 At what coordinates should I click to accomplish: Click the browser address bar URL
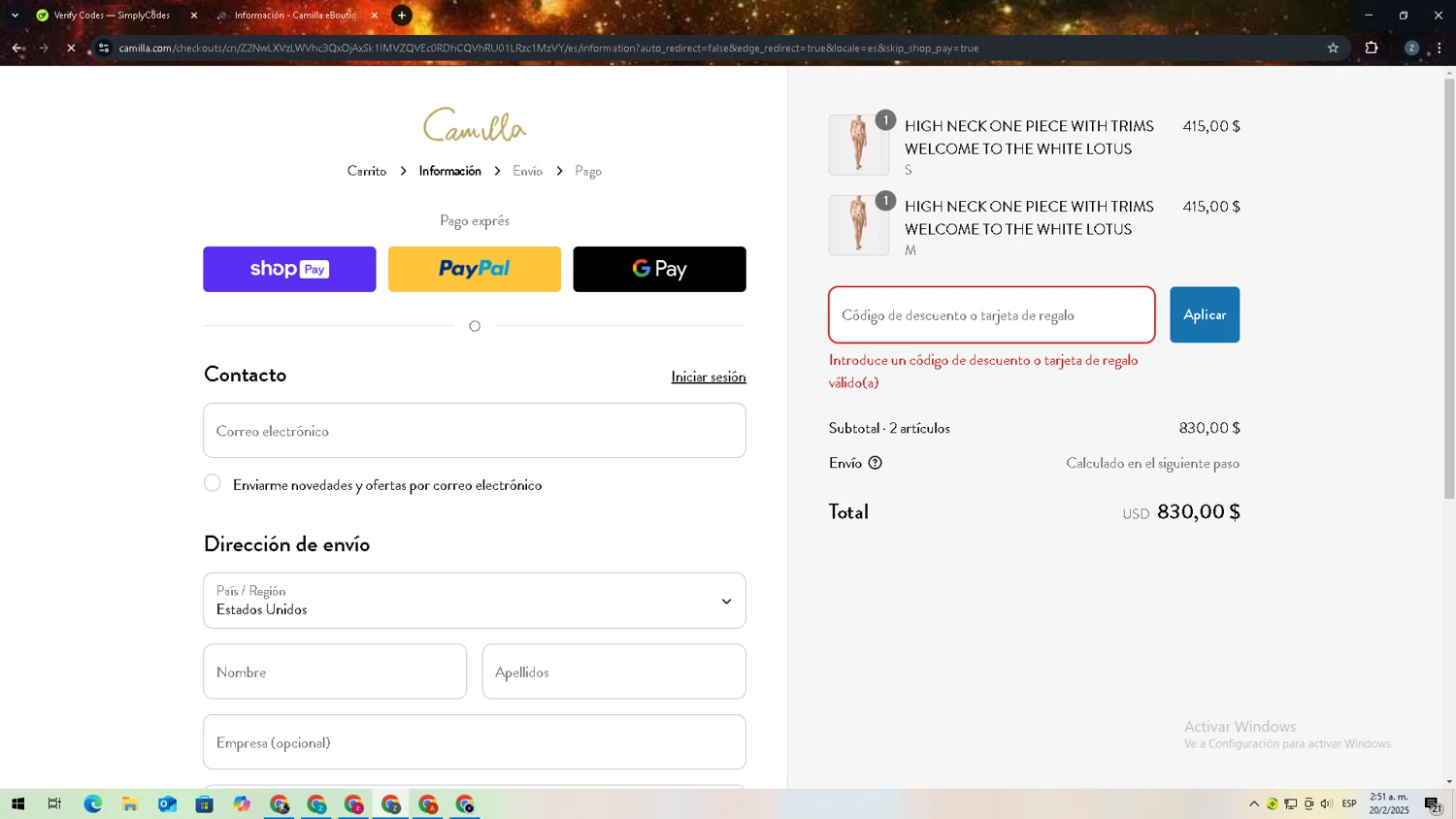click(x=548, y=48)
